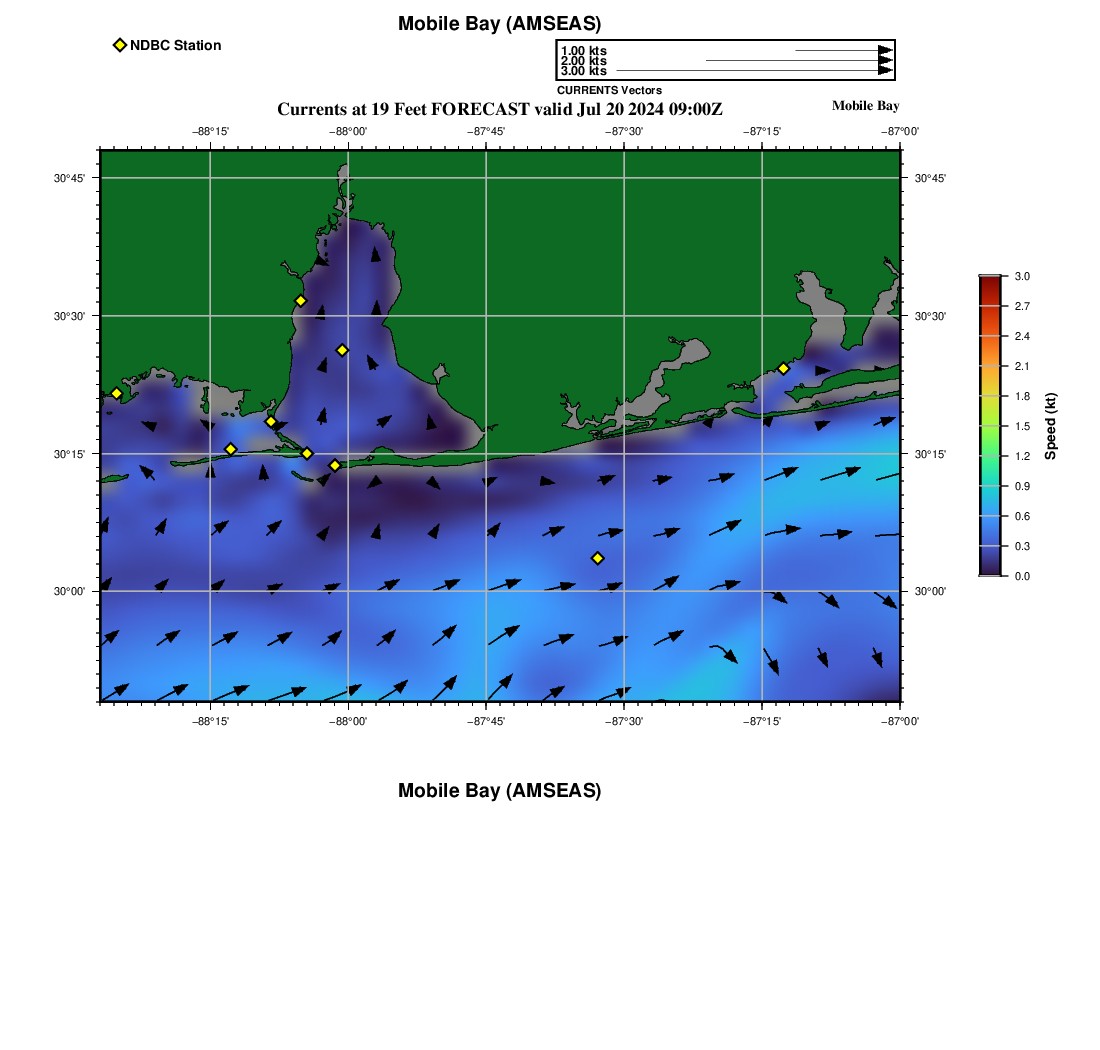The width and height of the screenshot is (1100, 1050).
Task: Click the easternmost NDBC station near Pensacola Bay
Action: tap(783, 368)
